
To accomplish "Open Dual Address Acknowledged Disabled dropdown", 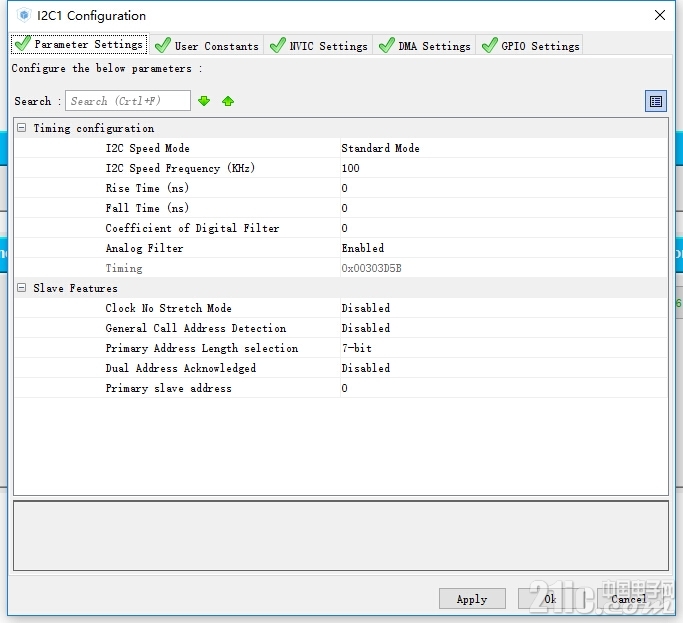I will point(503,368).
